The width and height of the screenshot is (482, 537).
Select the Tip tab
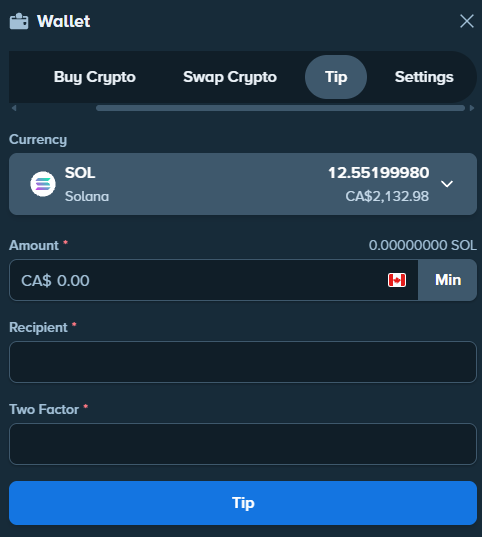pyautogui.click(x=336, y=77)
